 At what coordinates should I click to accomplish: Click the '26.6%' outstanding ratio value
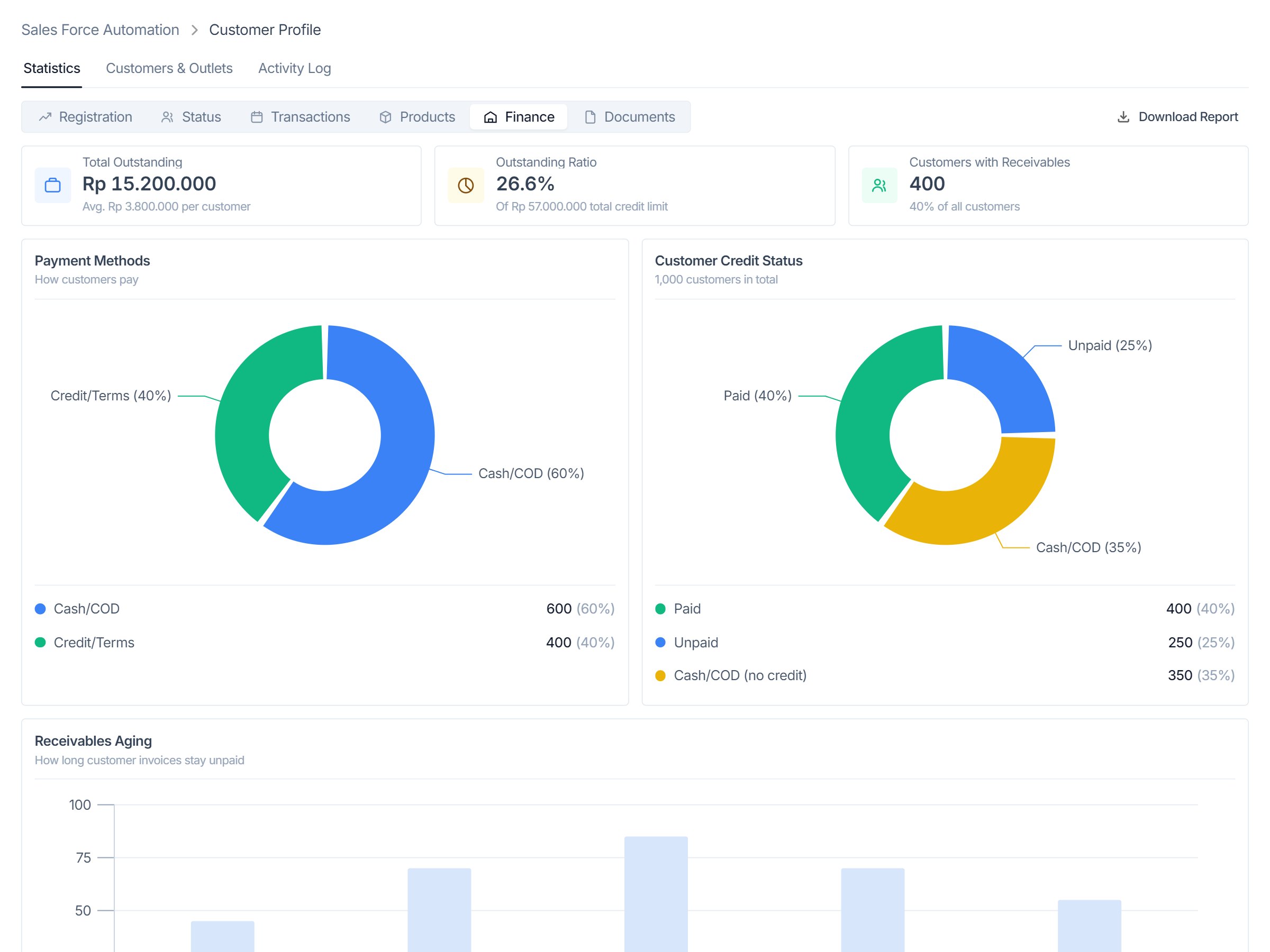(525, 184)
